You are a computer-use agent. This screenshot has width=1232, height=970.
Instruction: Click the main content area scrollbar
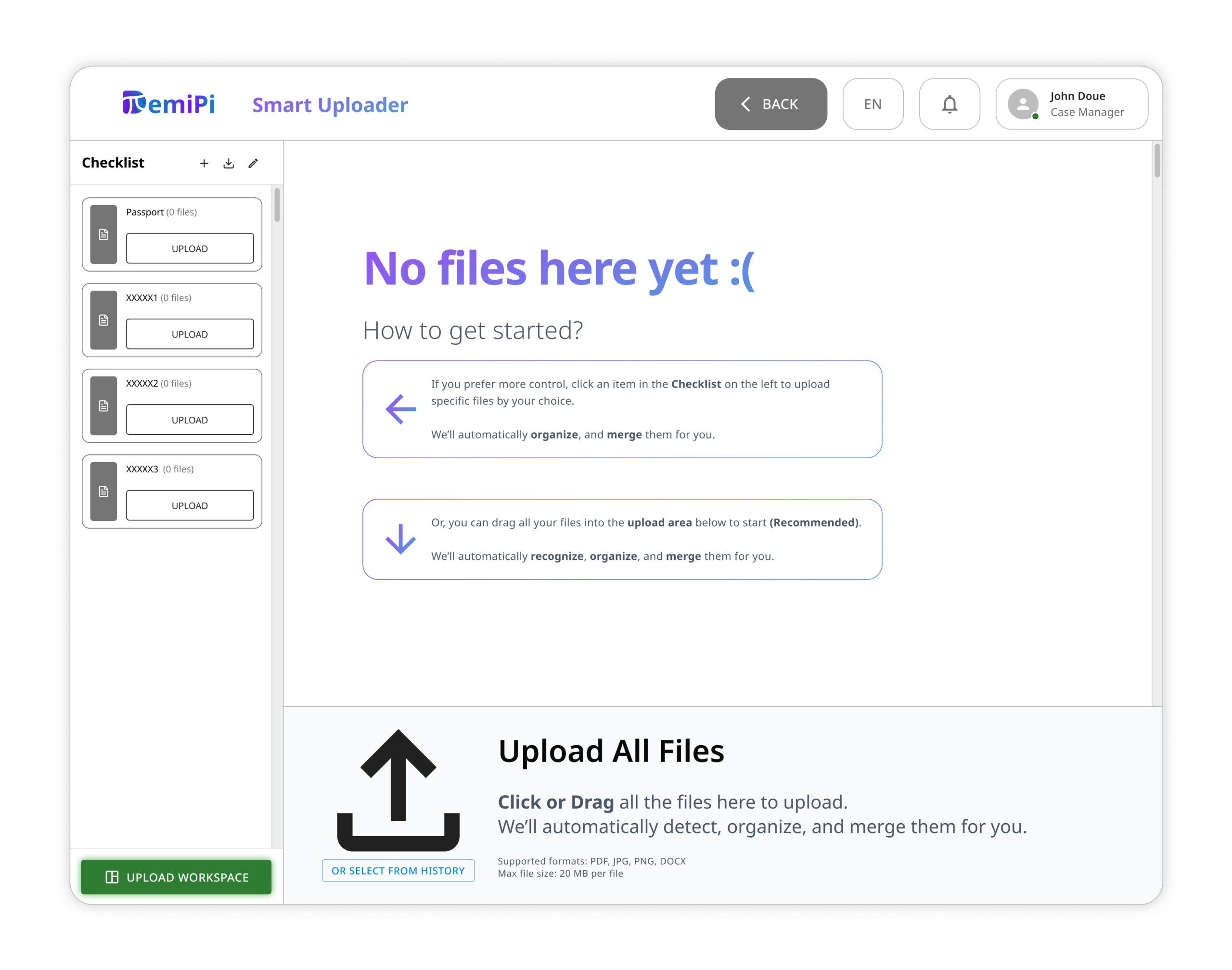point(1156,161)
